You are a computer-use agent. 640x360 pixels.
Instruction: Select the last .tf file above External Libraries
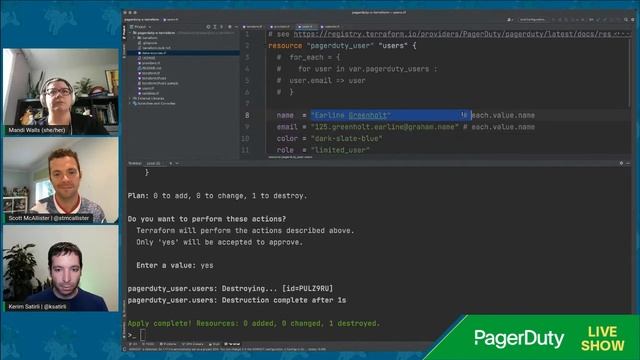coord(148,93)
